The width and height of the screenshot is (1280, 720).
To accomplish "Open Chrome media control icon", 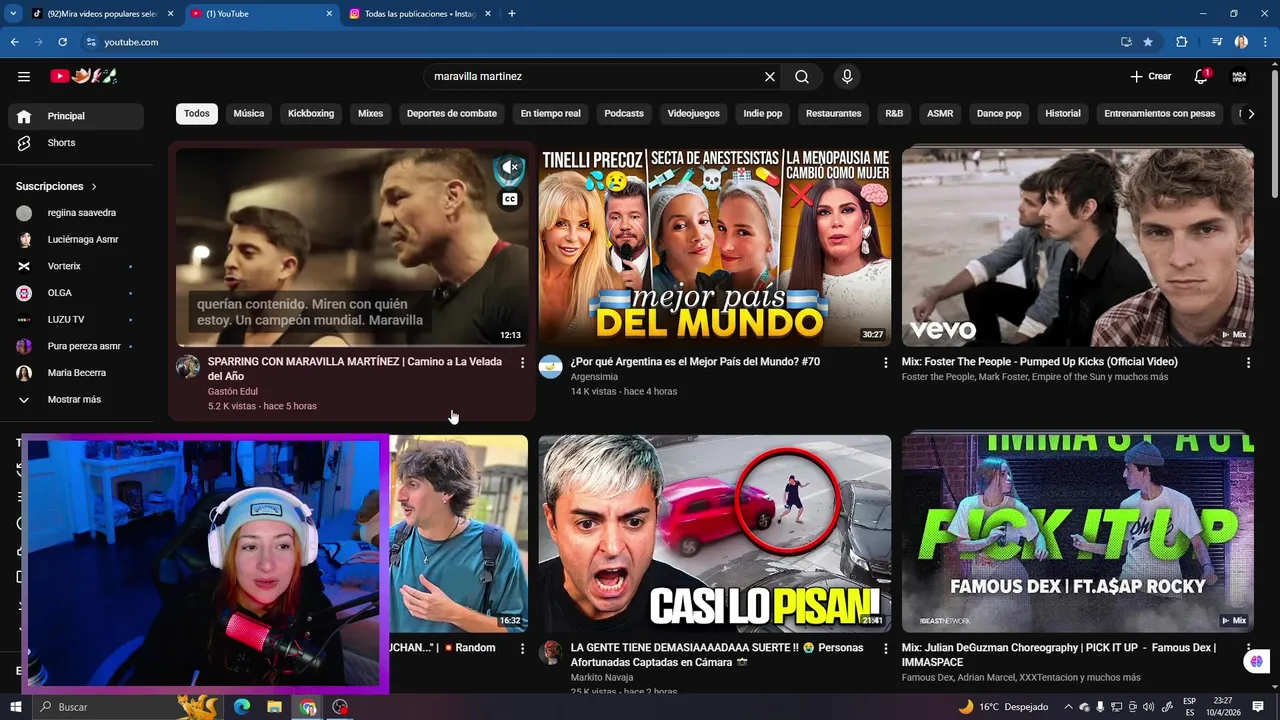I will pos(1216,42).
